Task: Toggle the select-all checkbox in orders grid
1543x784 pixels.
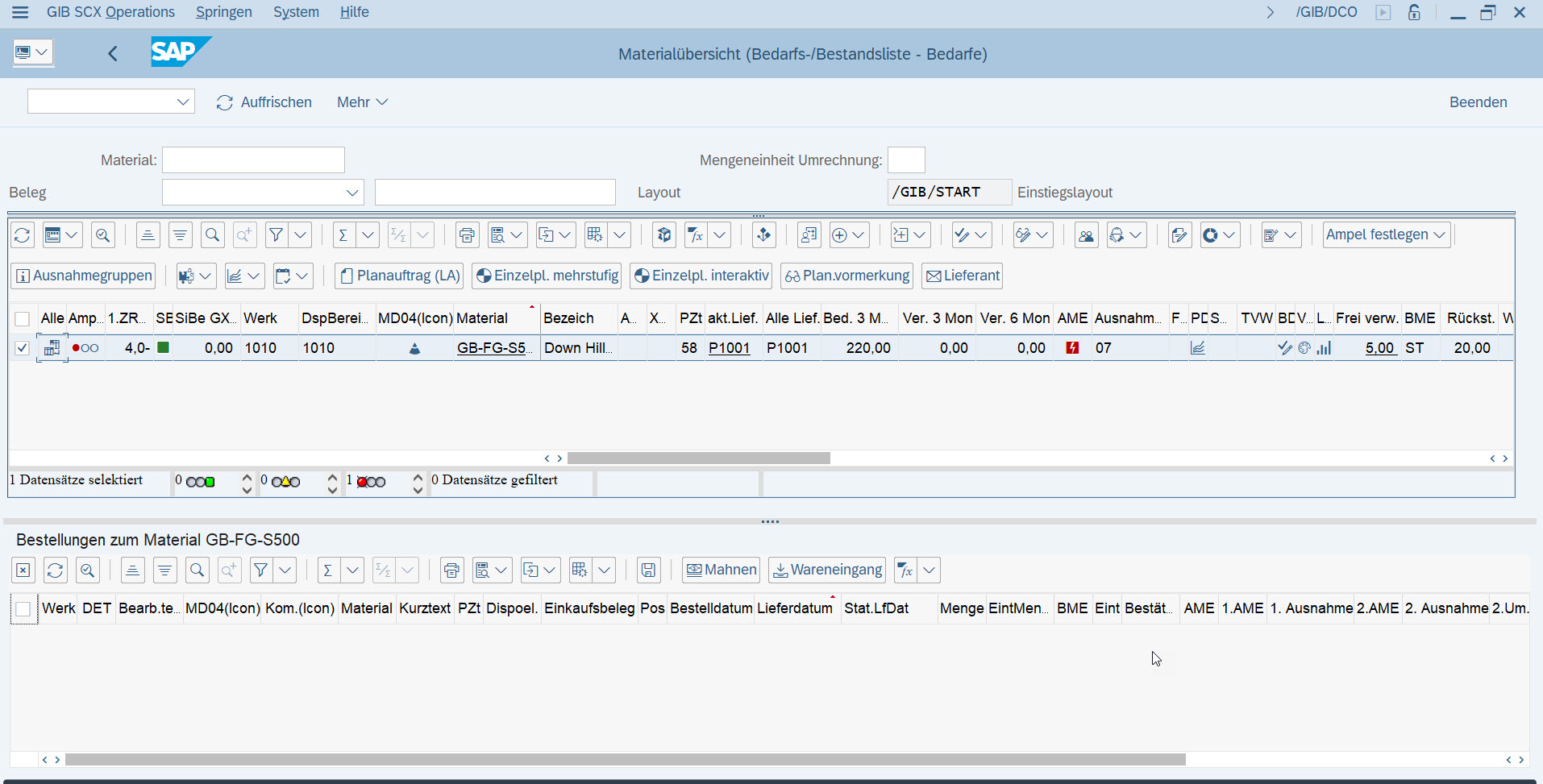Action: click(23, 609)
